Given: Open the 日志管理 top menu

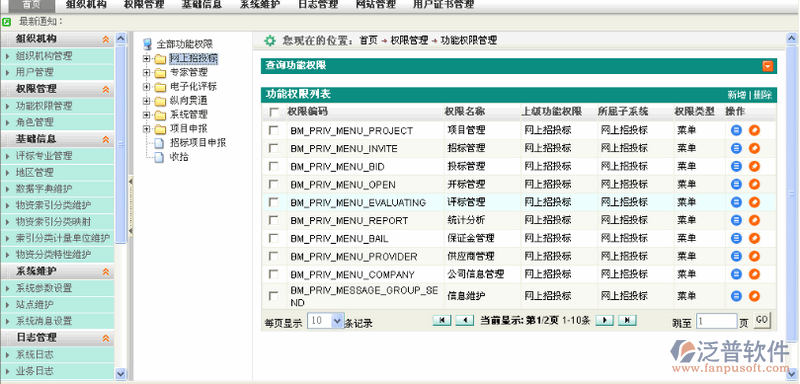Looking at the screenshot, I should pyautogui.click(x=318, y=5).
